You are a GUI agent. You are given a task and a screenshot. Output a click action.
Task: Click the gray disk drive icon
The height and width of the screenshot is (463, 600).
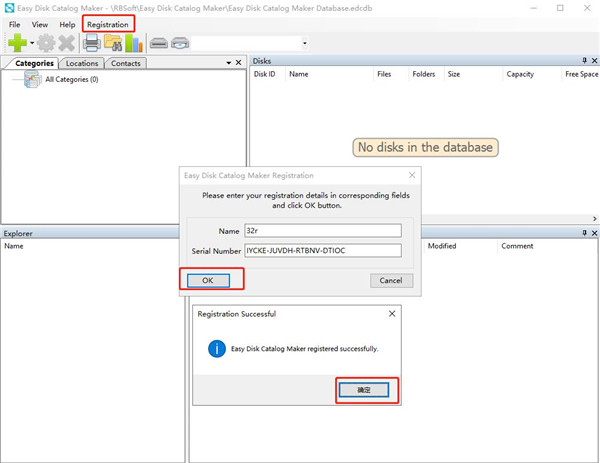pyautogui.click(x=159, y=43)
